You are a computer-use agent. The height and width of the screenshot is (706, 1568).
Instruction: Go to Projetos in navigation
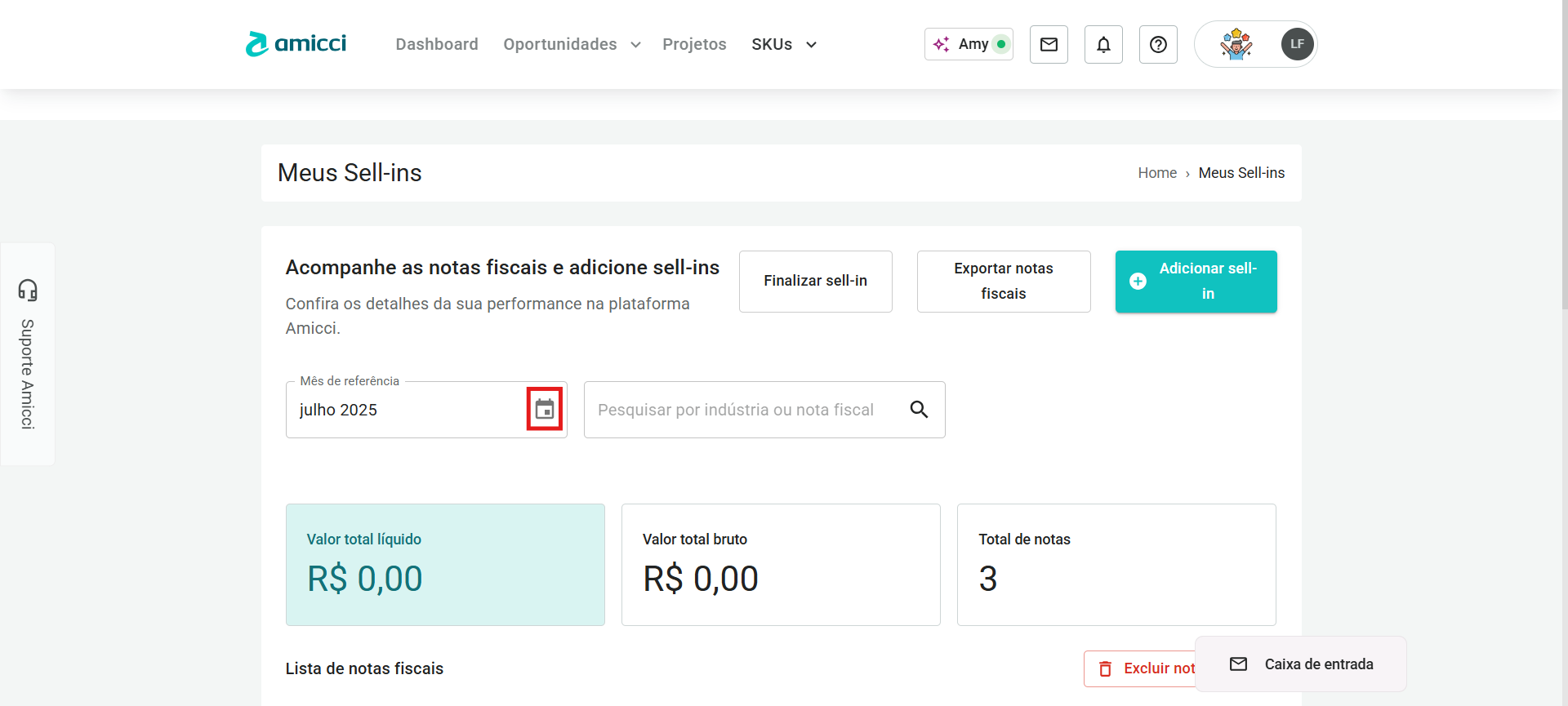pyautogui.click(x=694, y=44)
